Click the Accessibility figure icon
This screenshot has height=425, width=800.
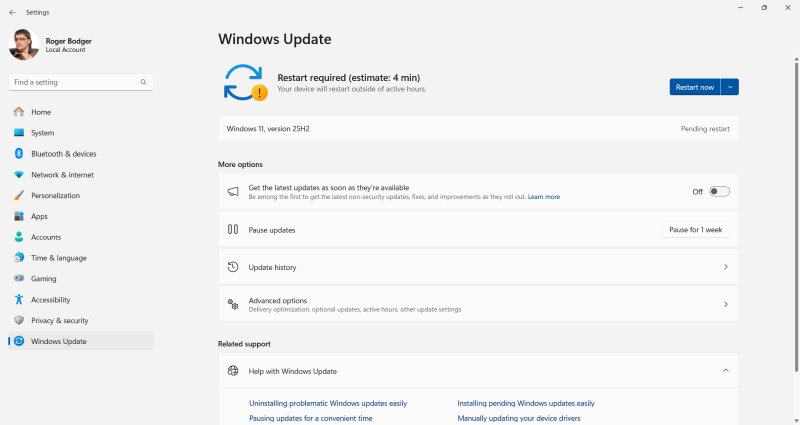(19, 299)
